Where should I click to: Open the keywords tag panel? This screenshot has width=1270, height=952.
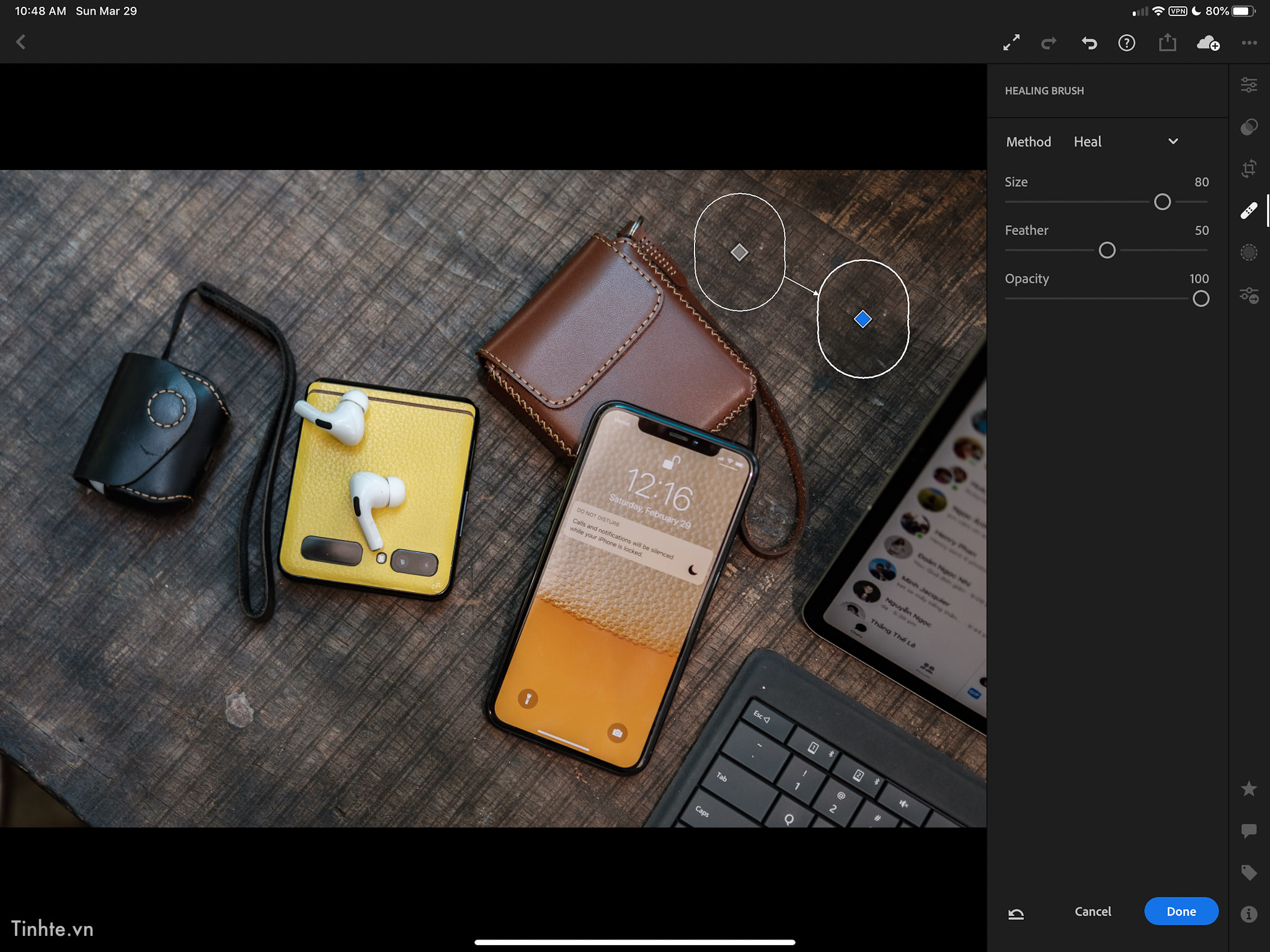[1249, 873]
